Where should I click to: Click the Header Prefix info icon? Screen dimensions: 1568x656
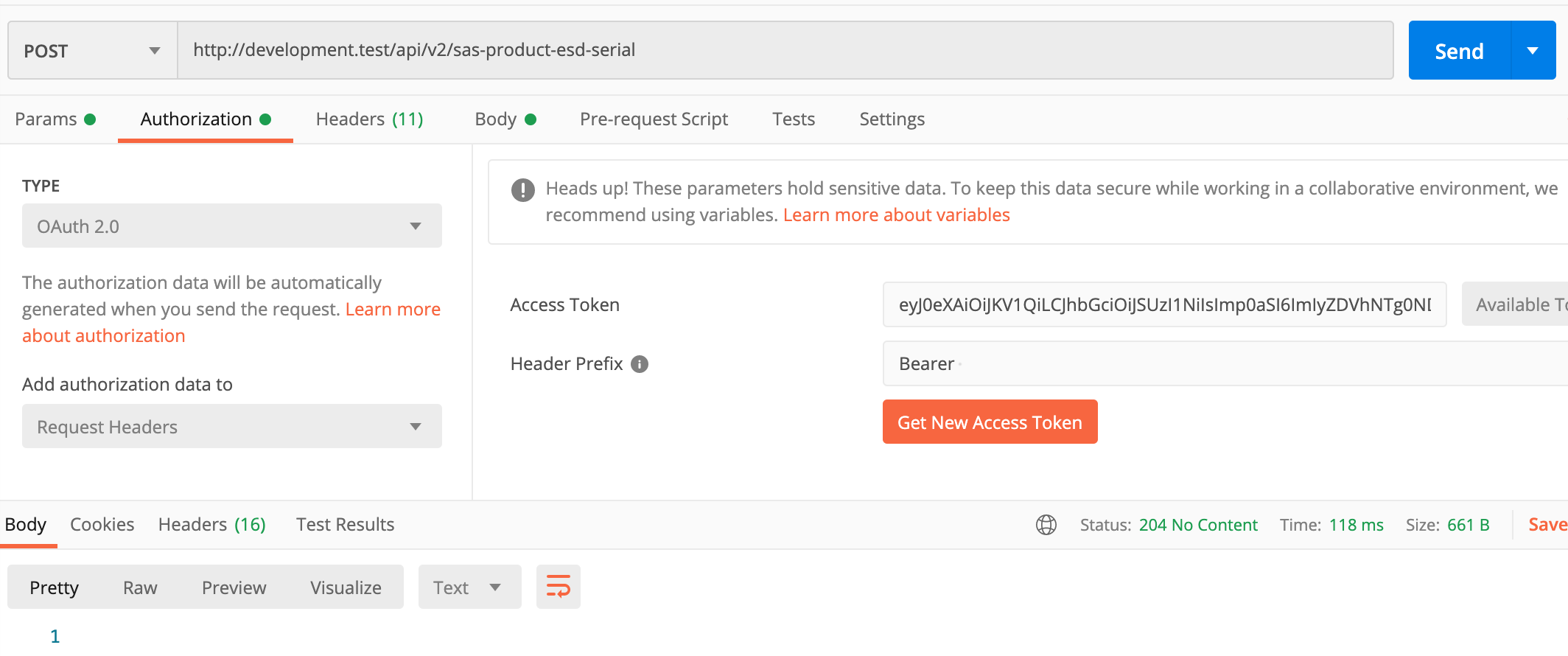(x=640, y=364)
